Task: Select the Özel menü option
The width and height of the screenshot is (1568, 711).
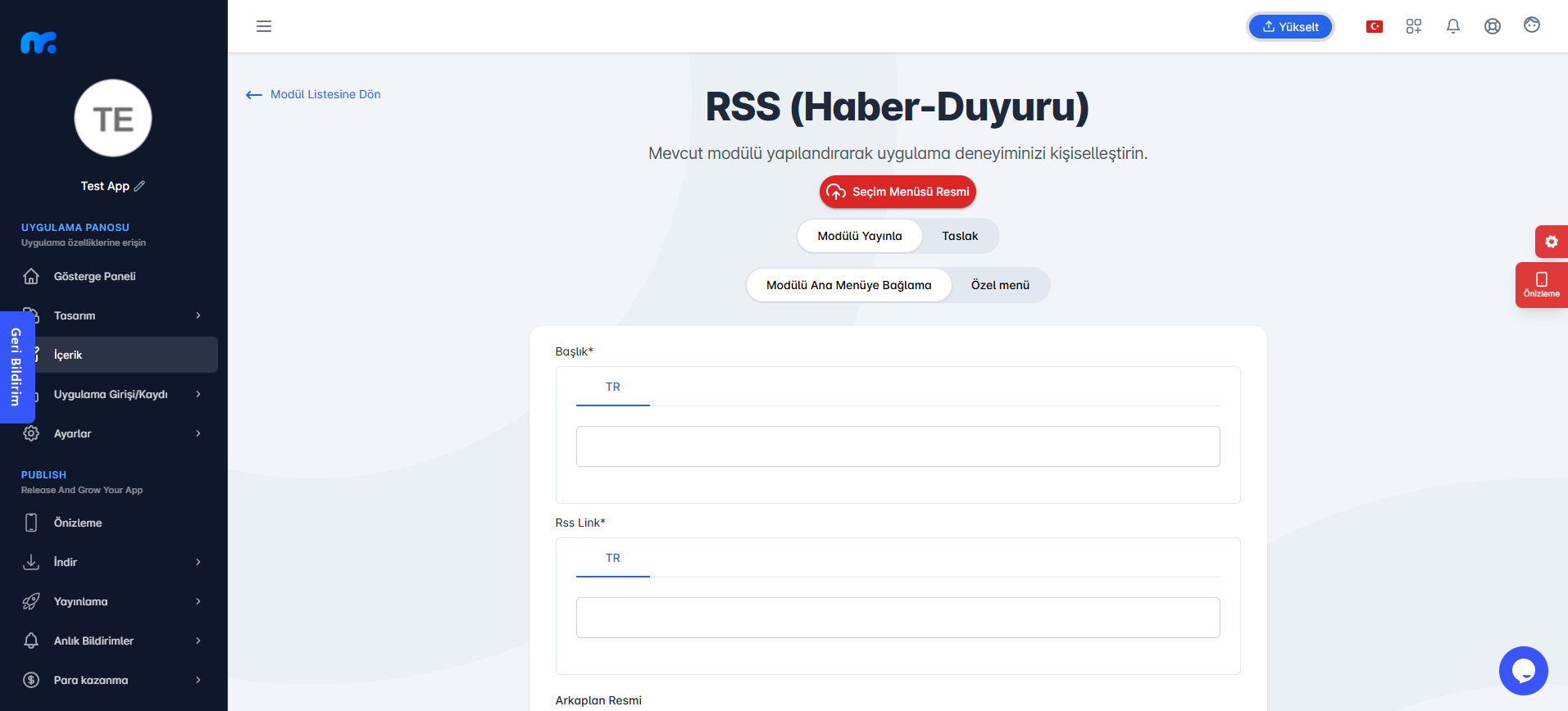Action: point(1000,285)
